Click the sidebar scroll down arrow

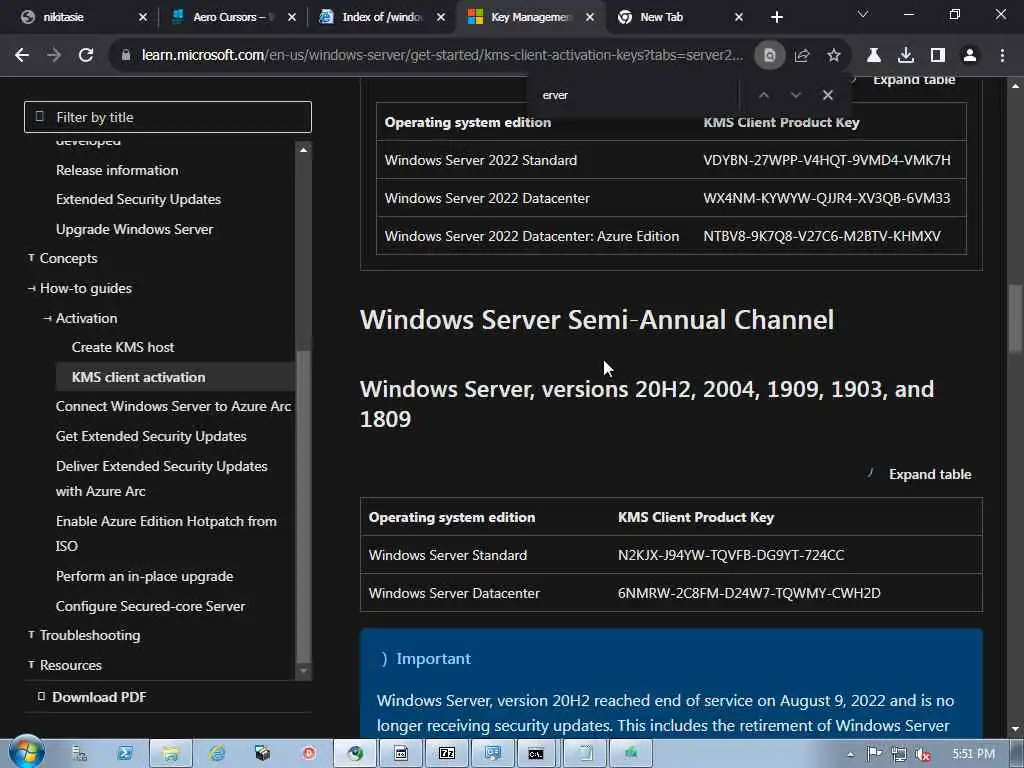303,671
